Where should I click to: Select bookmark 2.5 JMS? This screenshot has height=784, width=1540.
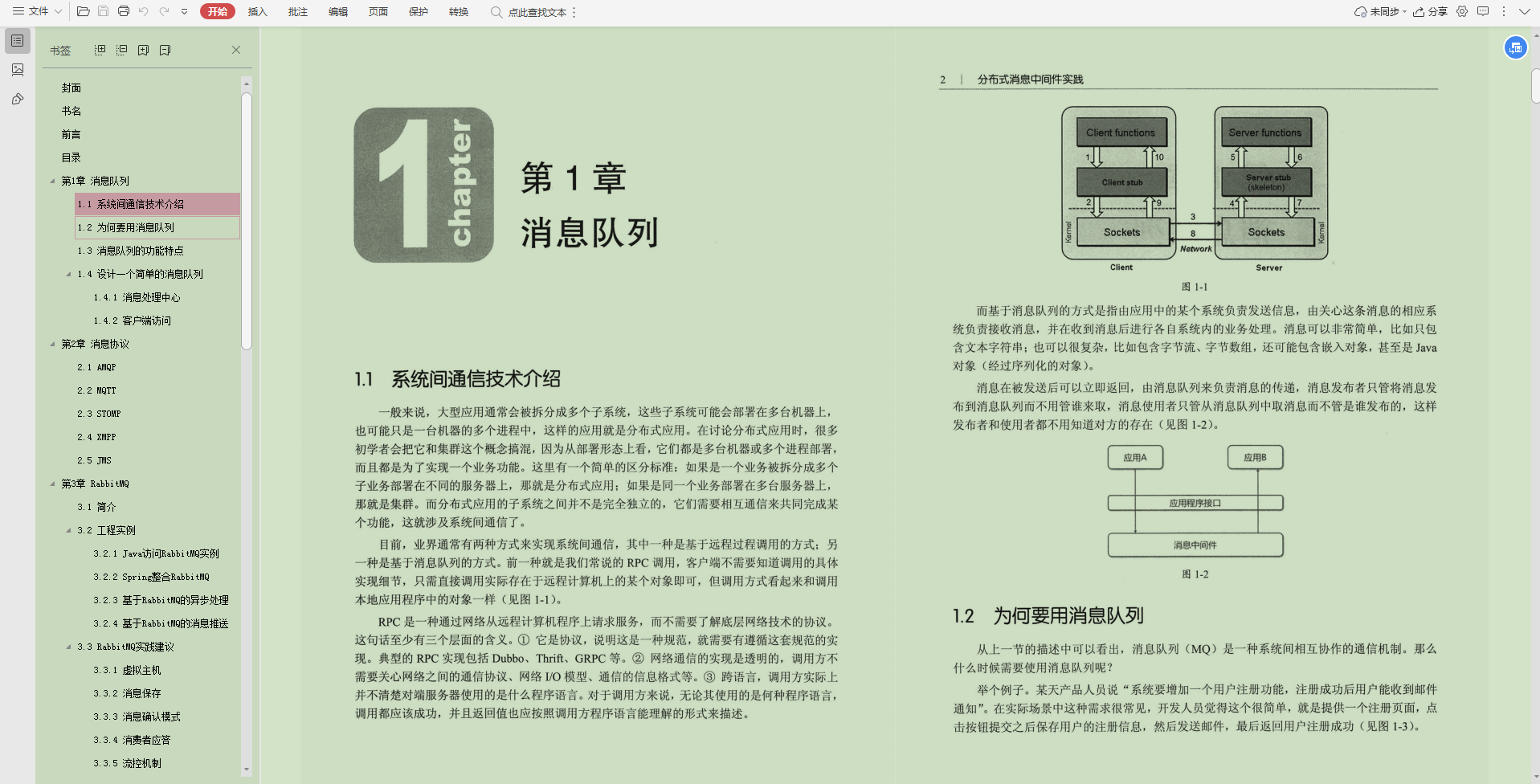click(94, 460)
